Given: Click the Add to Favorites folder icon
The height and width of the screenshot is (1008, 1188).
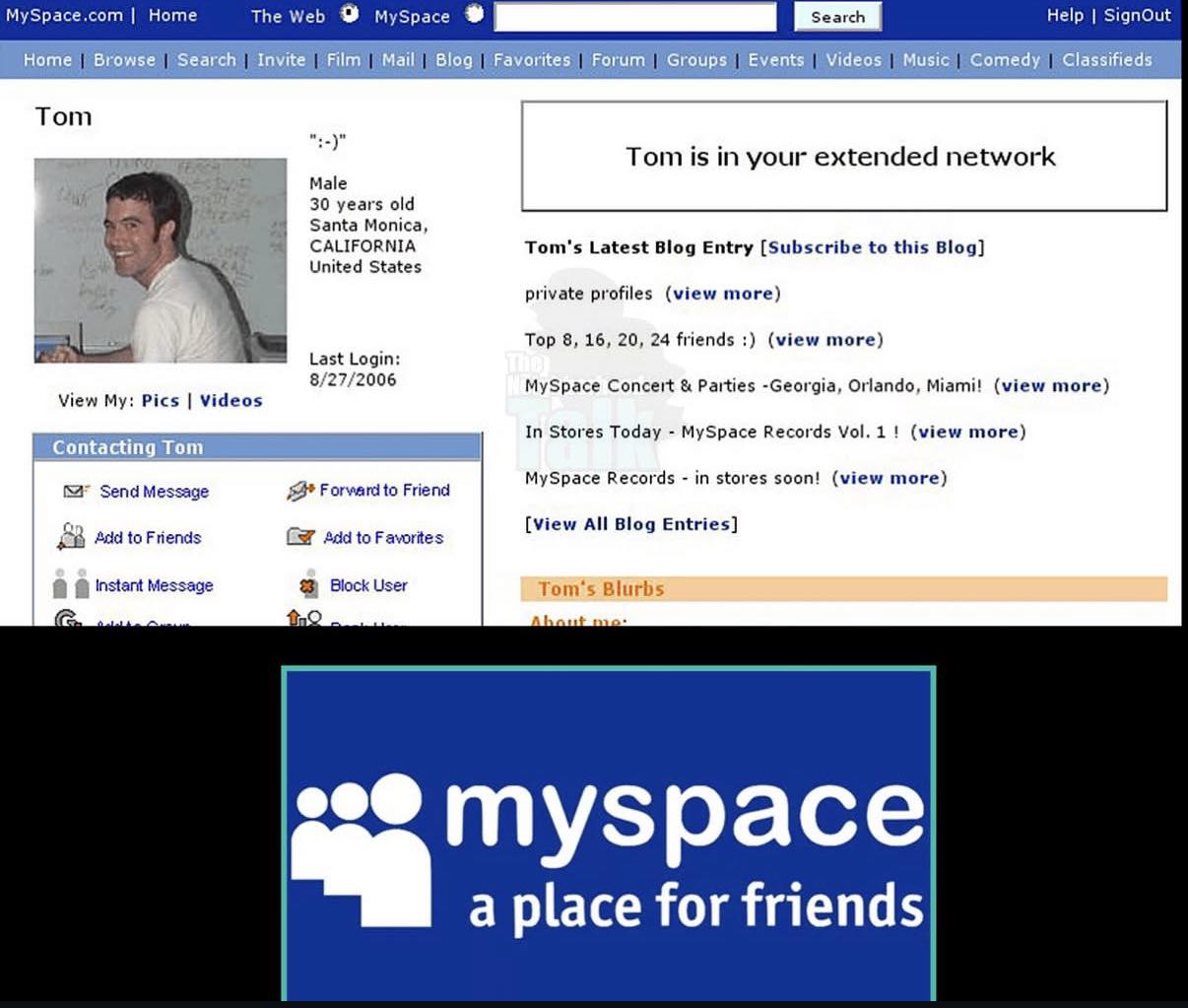Looking at the screenshot, I should (x=300, y=536).
